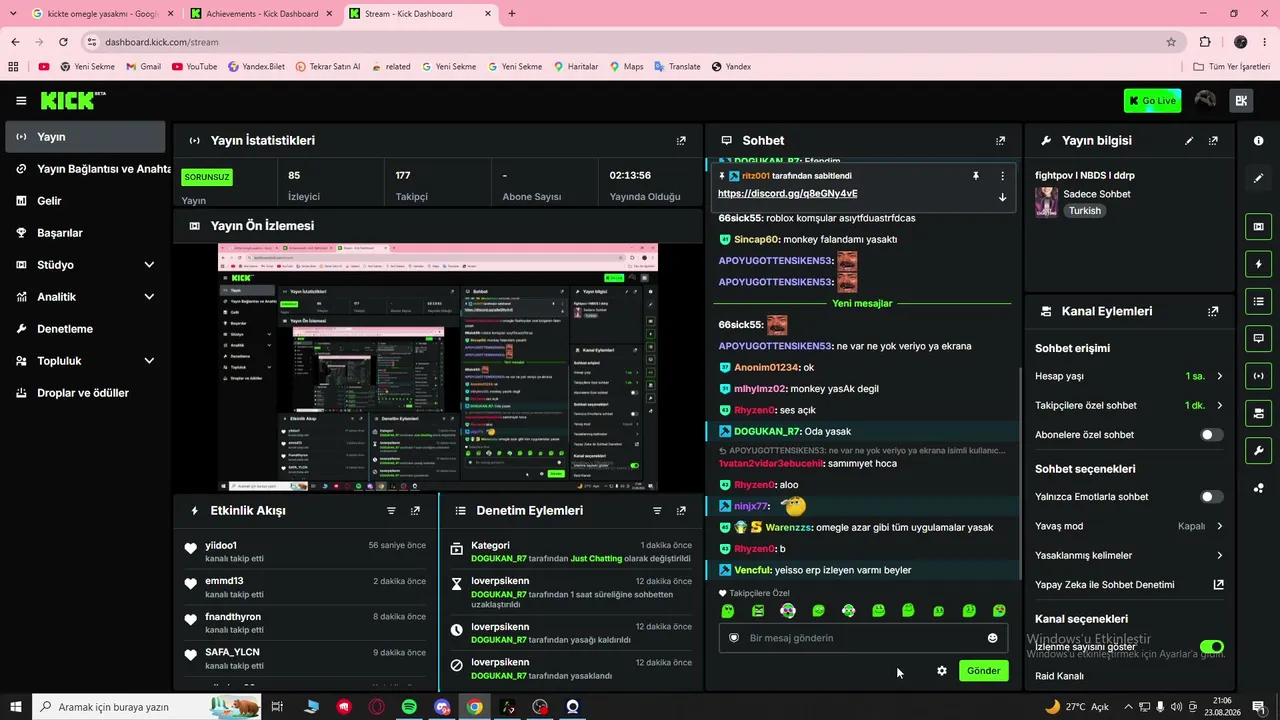Click the Turkish language tag
This screenshot has width=1280, height=720.
tap(1084, 211)
